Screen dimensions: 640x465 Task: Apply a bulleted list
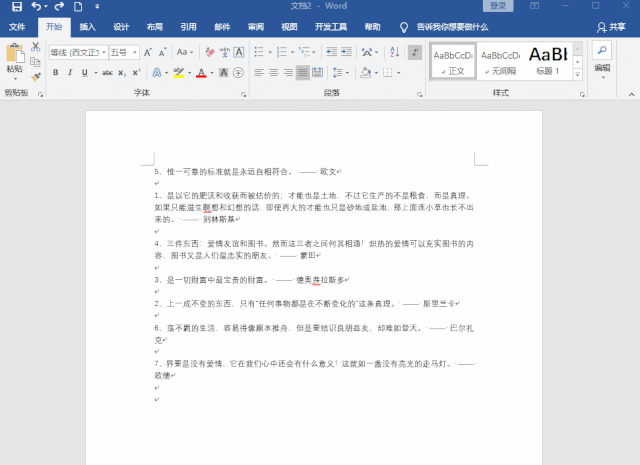[x=259, y=52]
